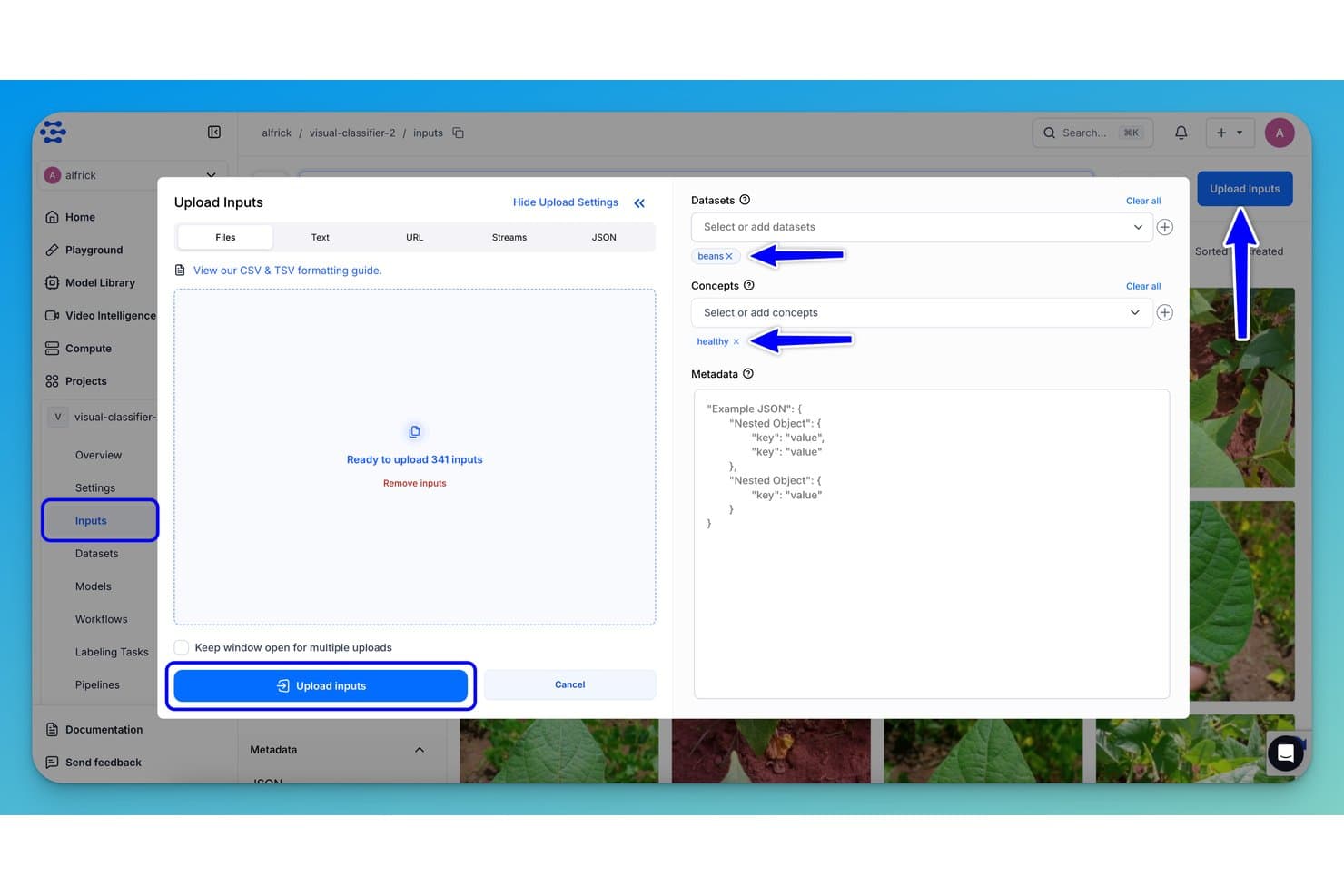Click Hide Upload Settings link
This screenshot has width=1344, height=896.
pyautogui.click(x=565, y=202)
